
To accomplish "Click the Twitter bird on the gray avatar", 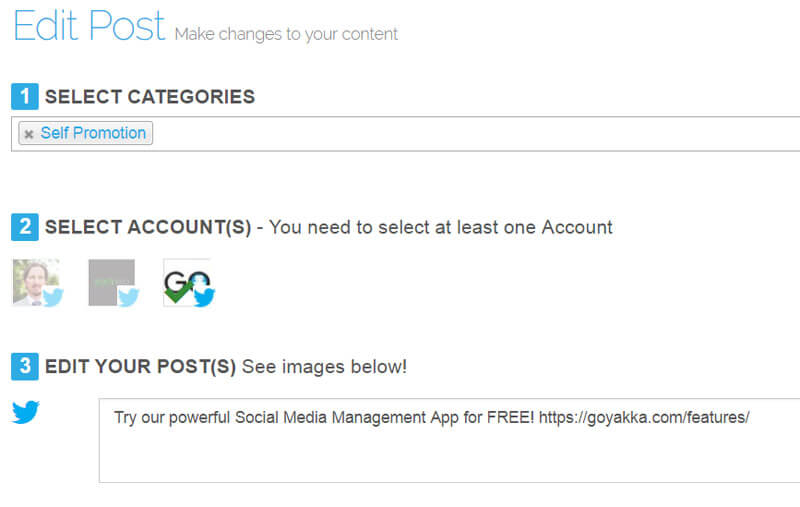I will [x=129, y=297].
